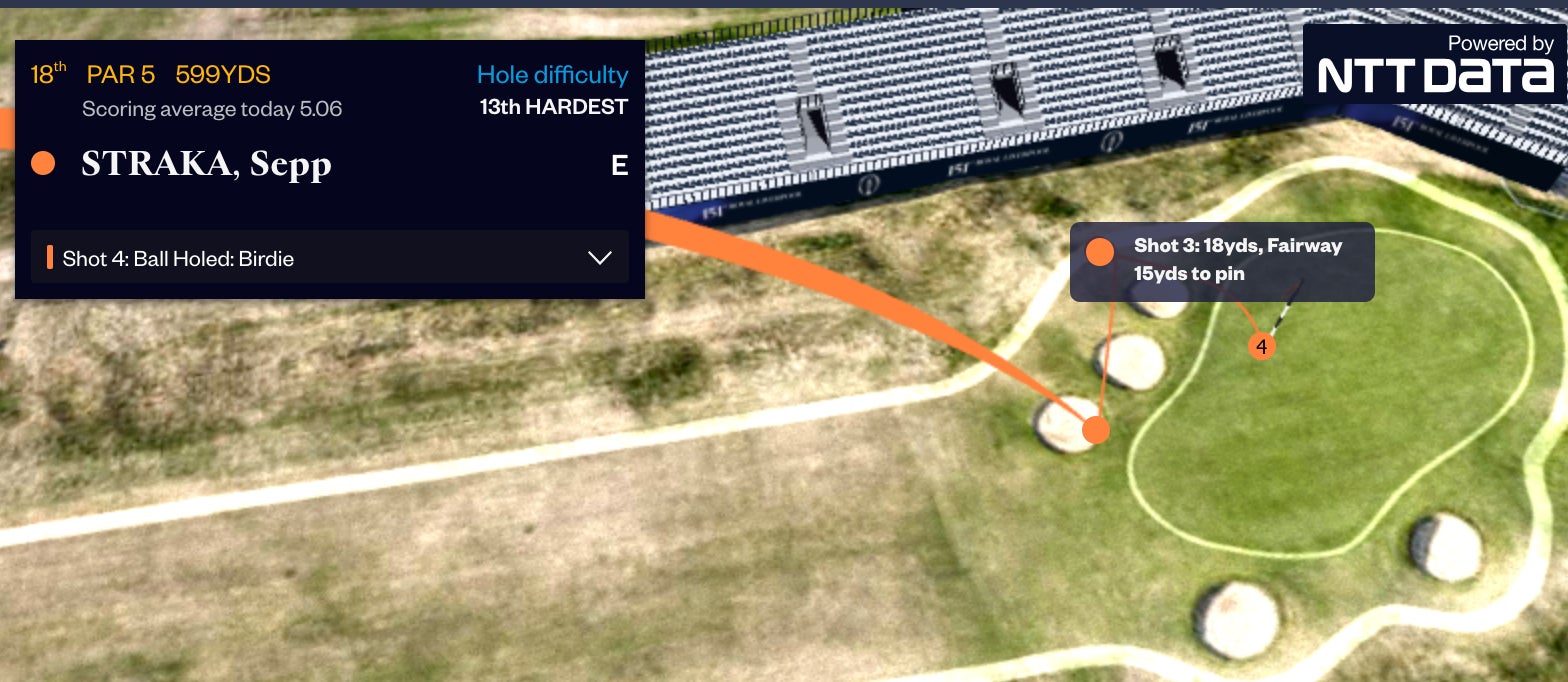Select the orange ball marker beside the bunker

[x=1096, y=430]
